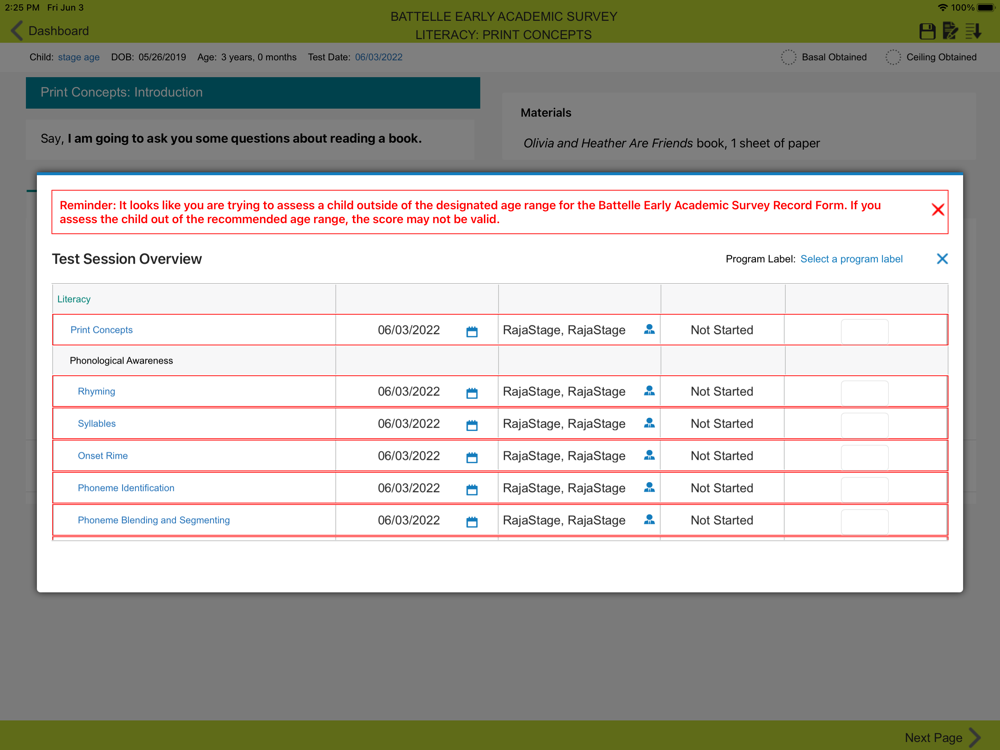The image size is (1000, 750).
Task: Click 'Not Started' status in Onset Rime row
Action: click(722, 456)
